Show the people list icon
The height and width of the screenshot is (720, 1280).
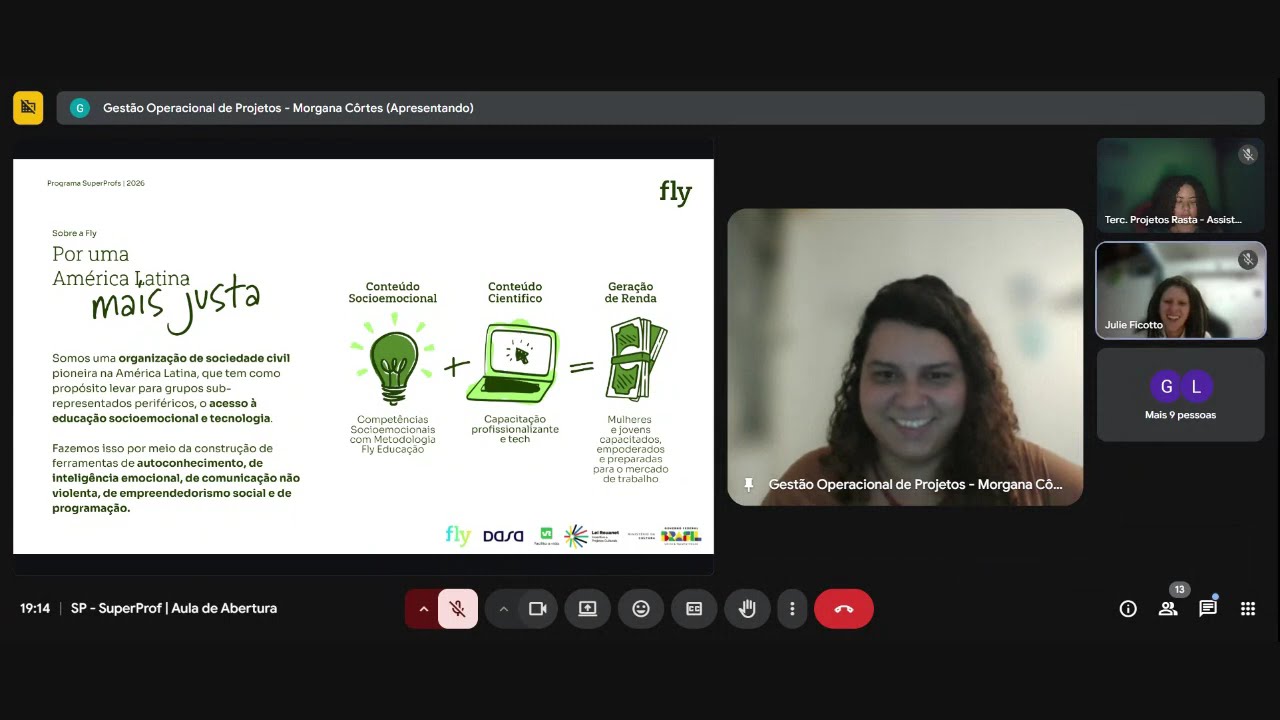pos(1168,609)
